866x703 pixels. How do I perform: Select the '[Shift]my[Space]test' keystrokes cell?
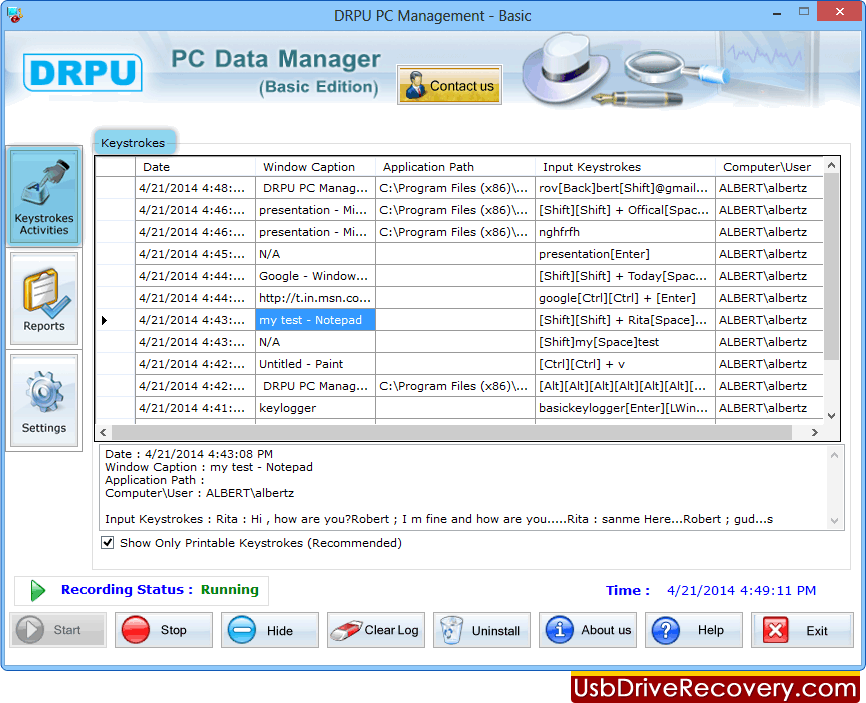625,342
